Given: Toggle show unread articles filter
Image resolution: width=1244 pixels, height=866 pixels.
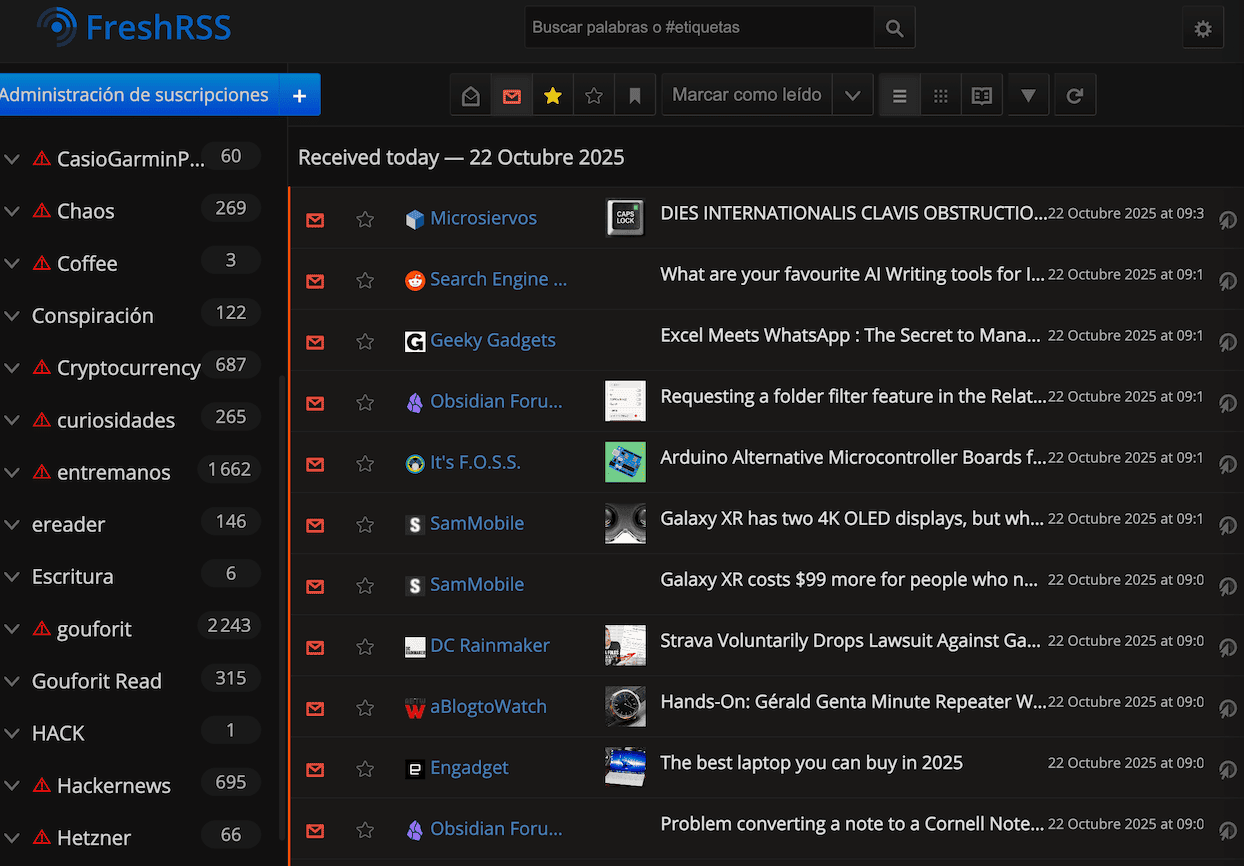Looking at the screenshot, I should click(512, 96).
